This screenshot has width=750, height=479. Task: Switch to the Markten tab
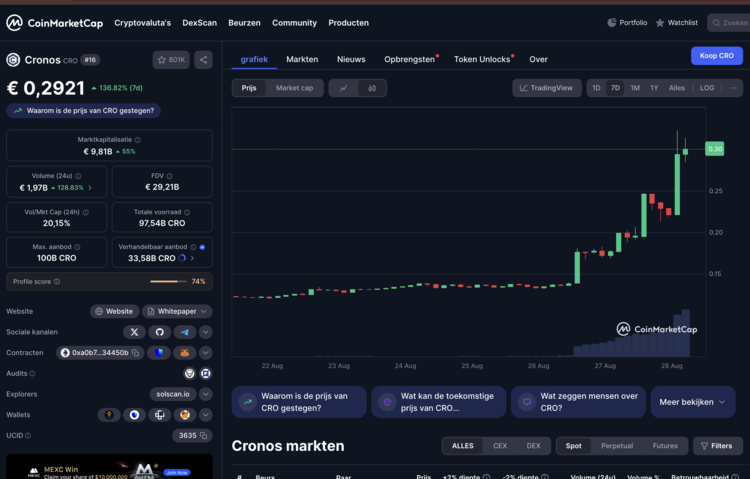(302, 59)
